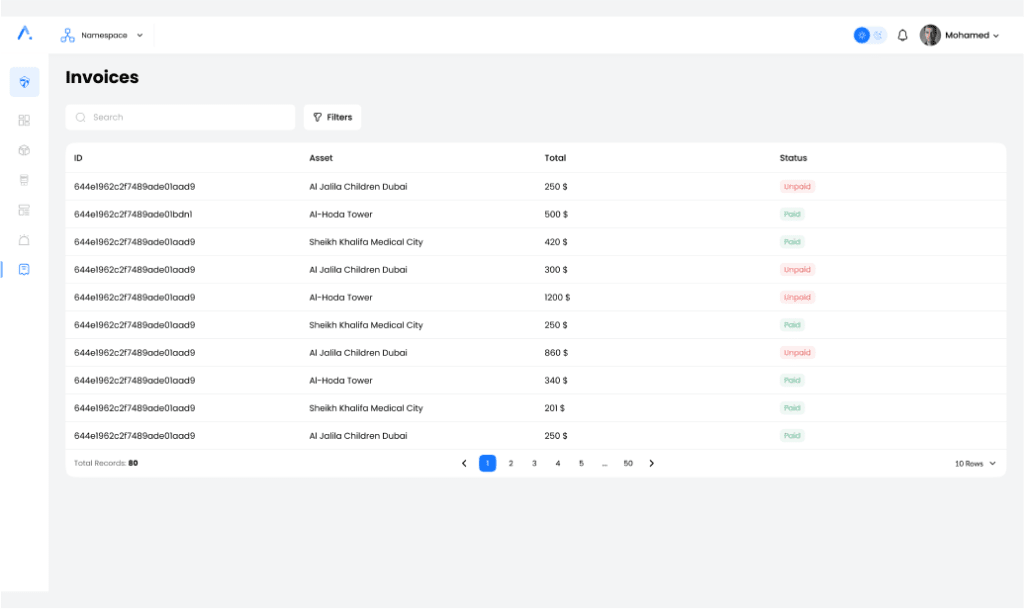Click the layout template icon in the sidebar
The width and height of the screenshot is (1024, 609).
coord(24,210)
